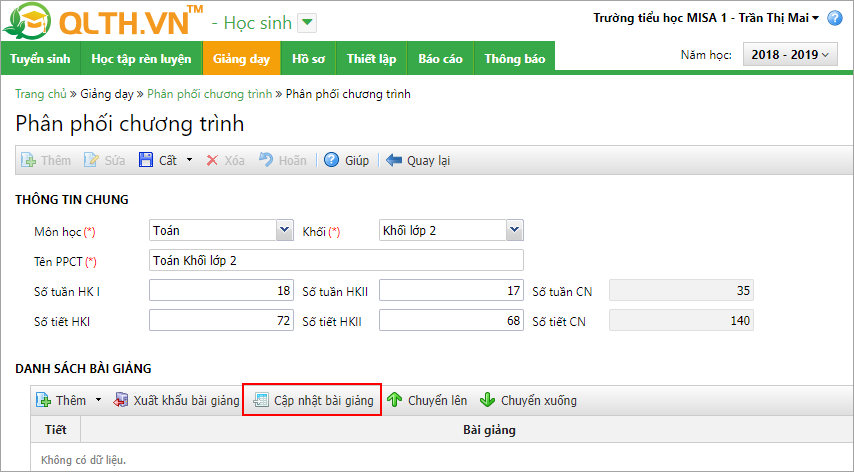Click the Cất save disk icon

[x=146, y=160]
